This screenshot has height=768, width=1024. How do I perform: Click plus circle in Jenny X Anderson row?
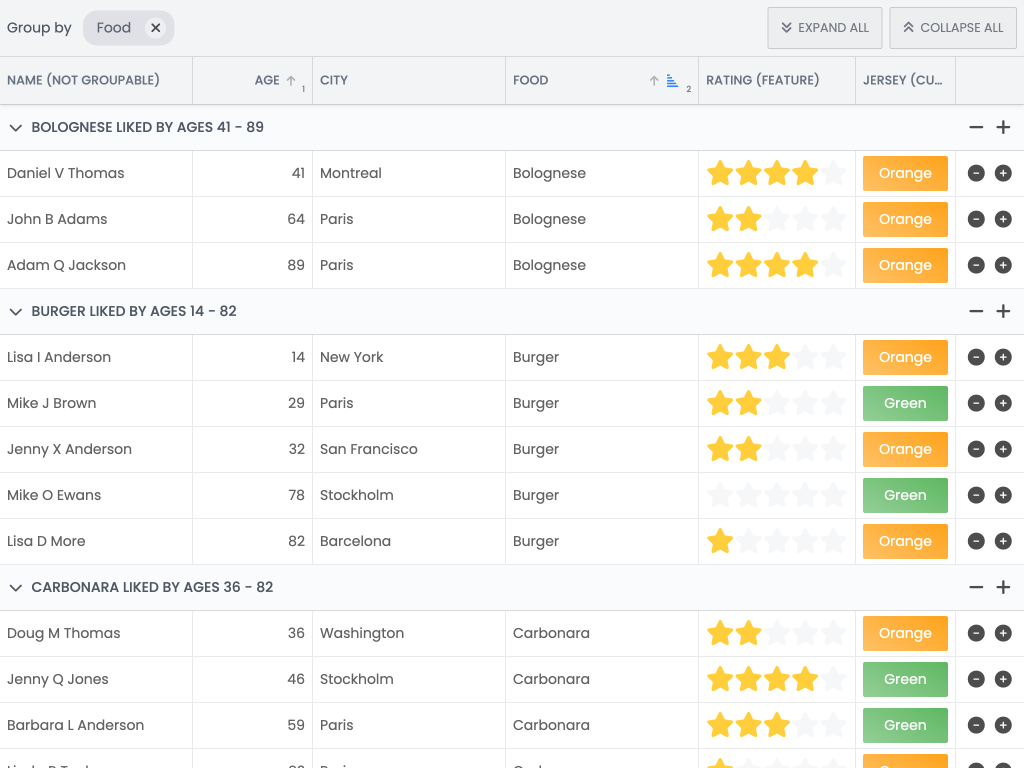[1004, 449]
